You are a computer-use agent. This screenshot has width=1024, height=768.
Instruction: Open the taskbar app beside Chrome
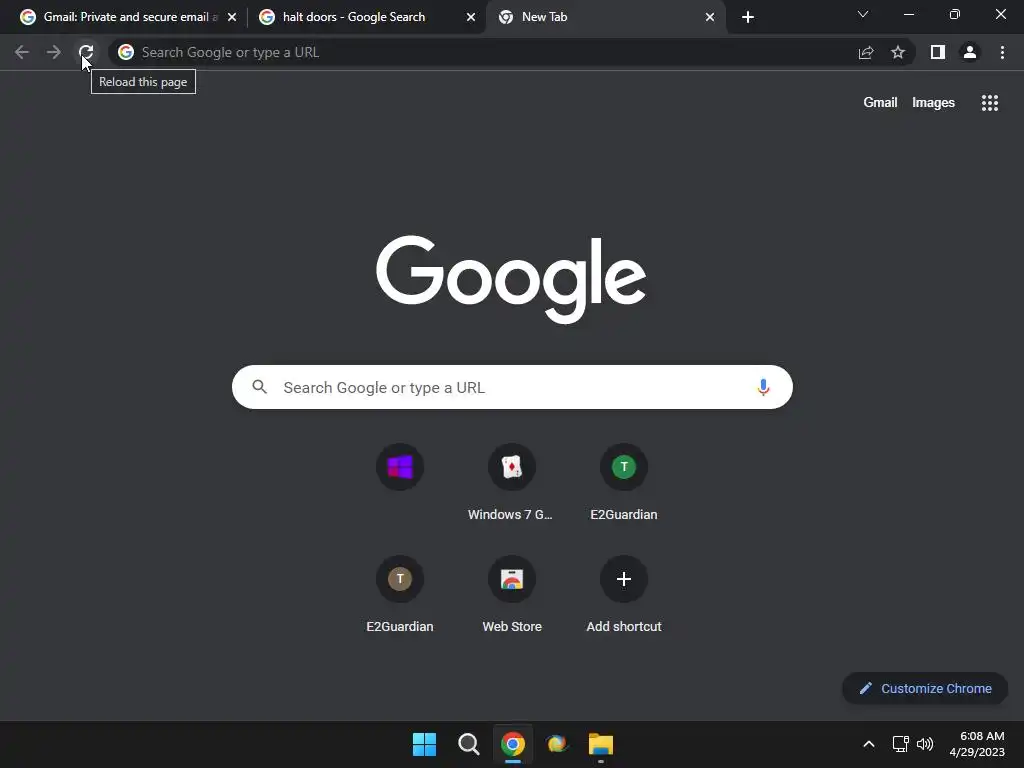557,744
